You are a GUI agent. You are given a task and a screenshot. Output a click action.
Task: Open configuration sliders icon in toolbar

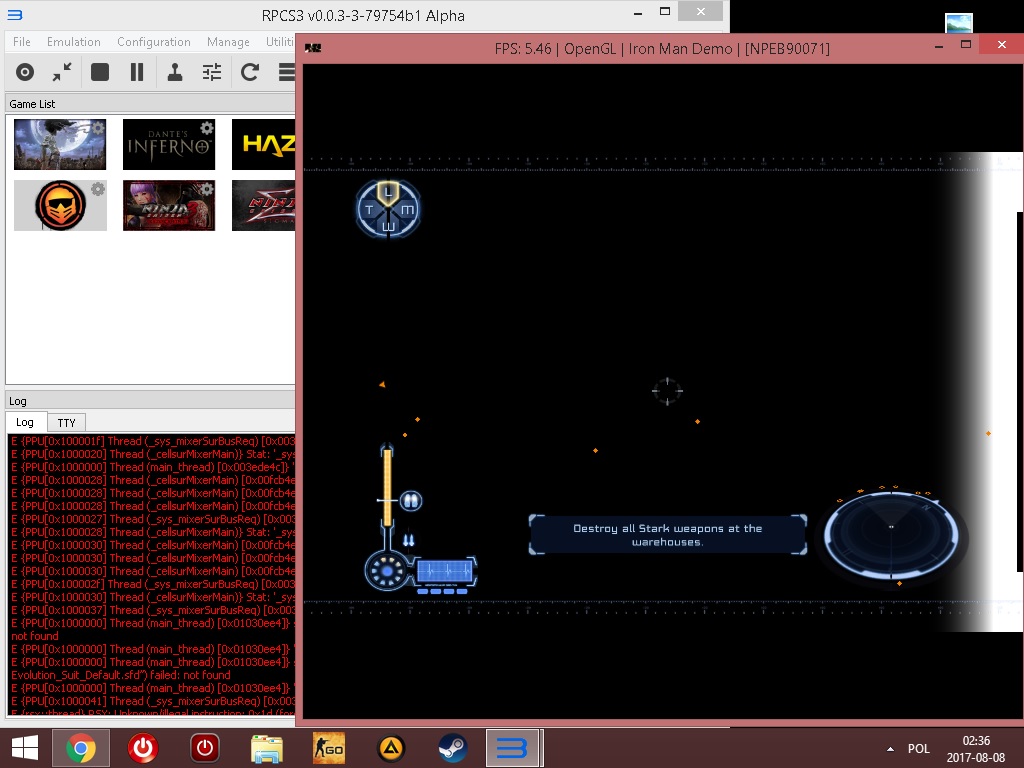[212, 72]
